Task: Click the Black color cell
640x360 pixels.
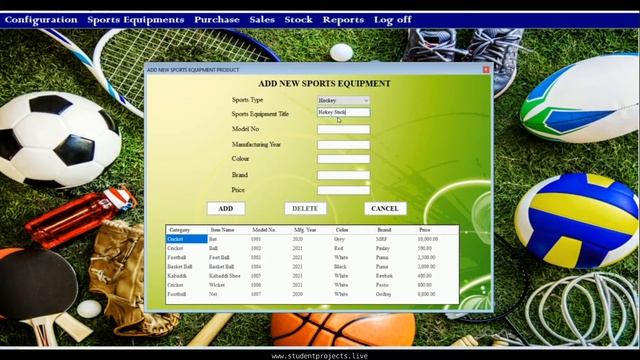Action: [x=340, y=267]
